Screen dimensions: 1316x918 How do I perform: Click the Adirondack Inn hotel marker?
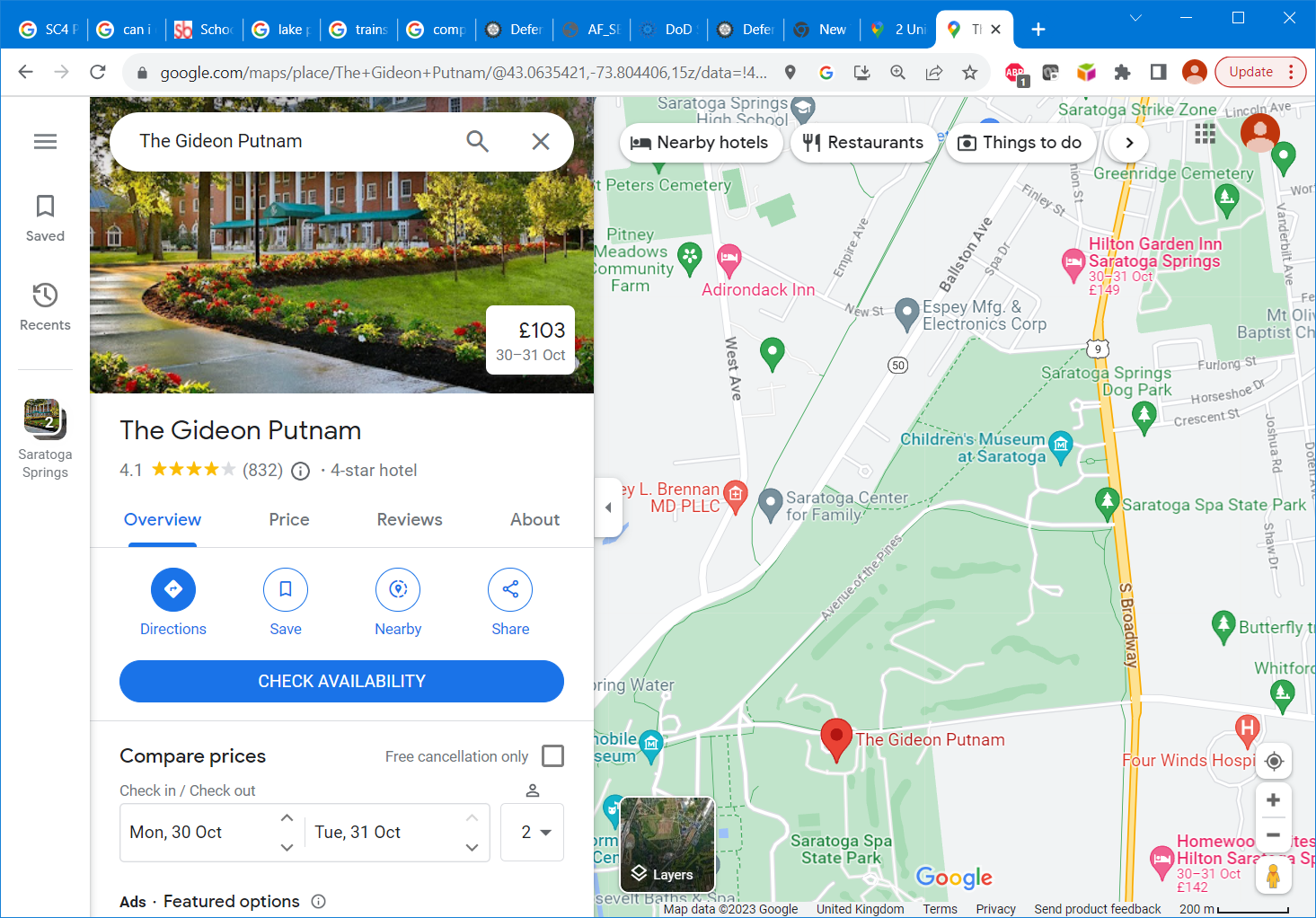729,260
